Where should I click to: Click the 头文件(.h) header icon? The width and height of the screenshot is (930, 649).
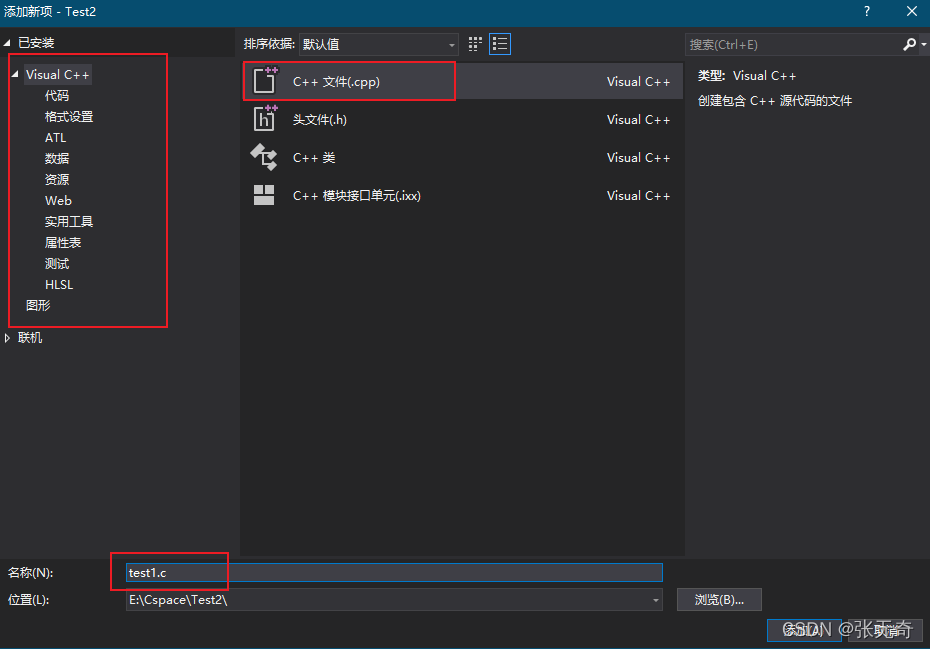pyautogui.click(x=265, y=119)
